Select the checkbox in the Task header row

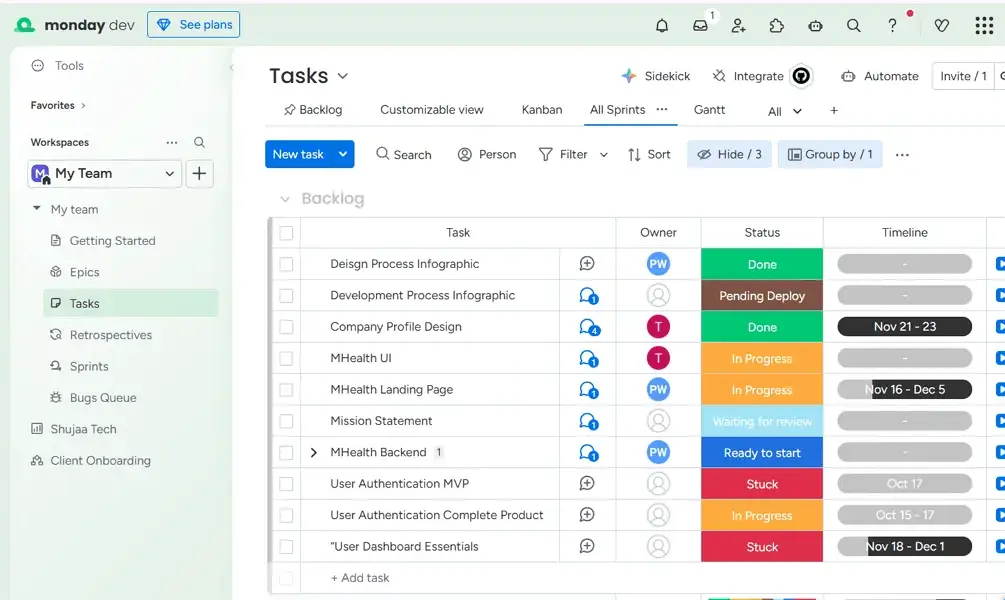point(287,232)
